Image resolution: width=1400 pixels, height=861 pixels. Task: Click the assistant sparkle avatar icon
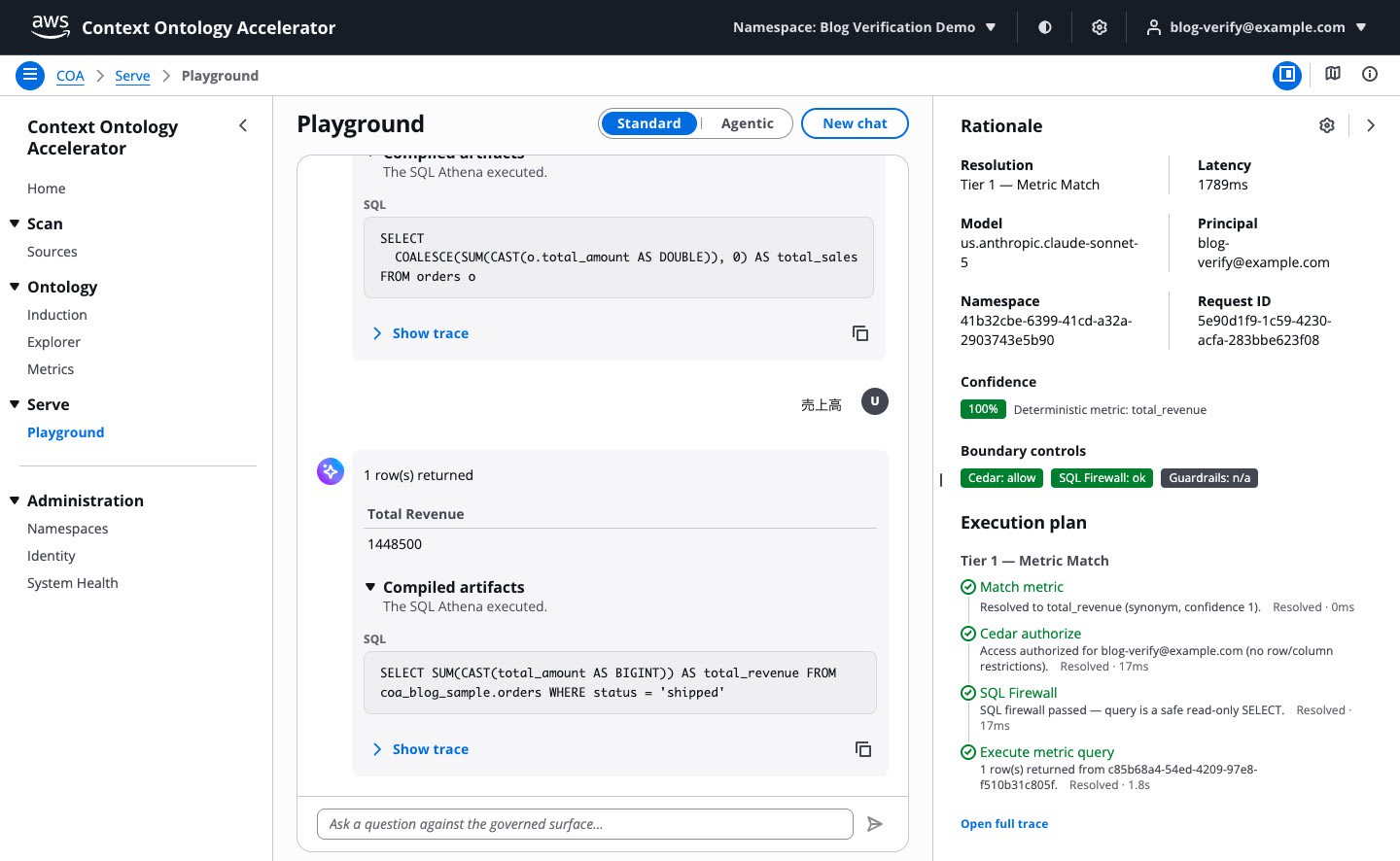pyautogui.click(x=331, y=471)
